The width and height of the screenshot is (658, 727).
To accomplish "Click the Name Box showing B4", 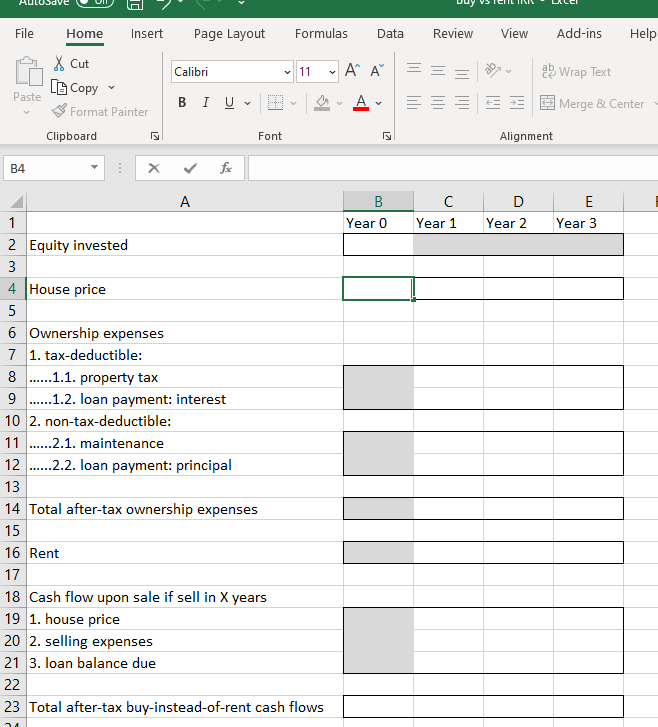I will [x=46, y=168].
